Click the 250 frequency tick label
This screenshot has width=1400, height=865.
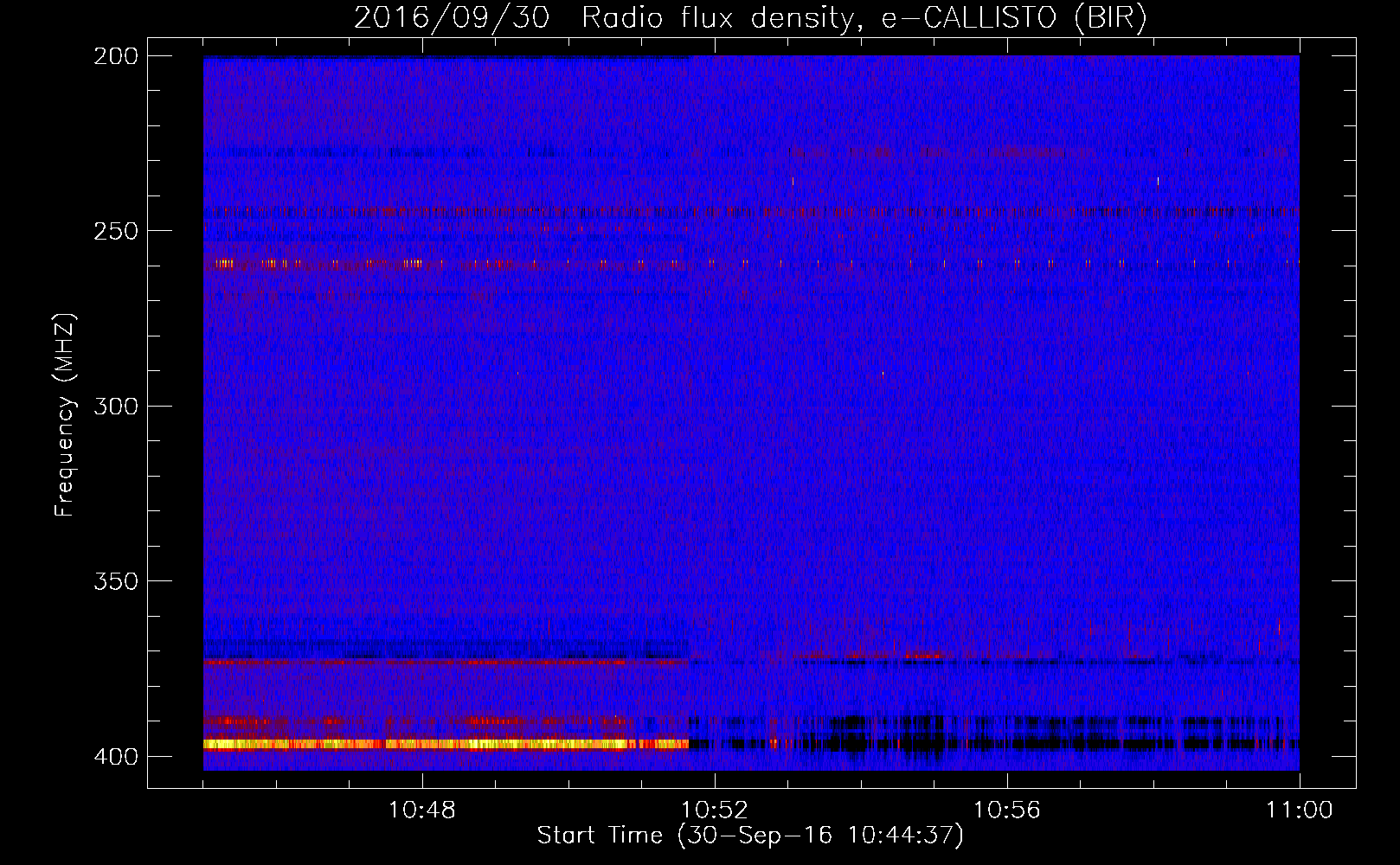point(115,231)
